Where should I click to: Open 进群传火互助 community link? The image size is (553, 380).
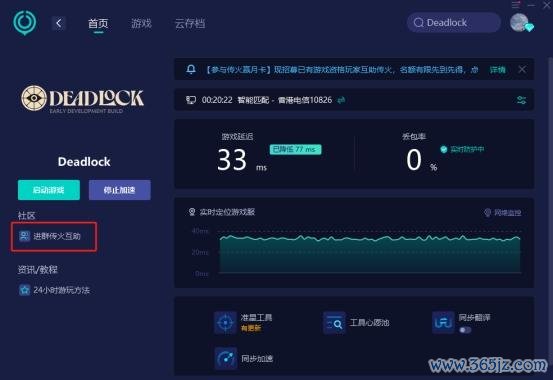pos(57,236)
